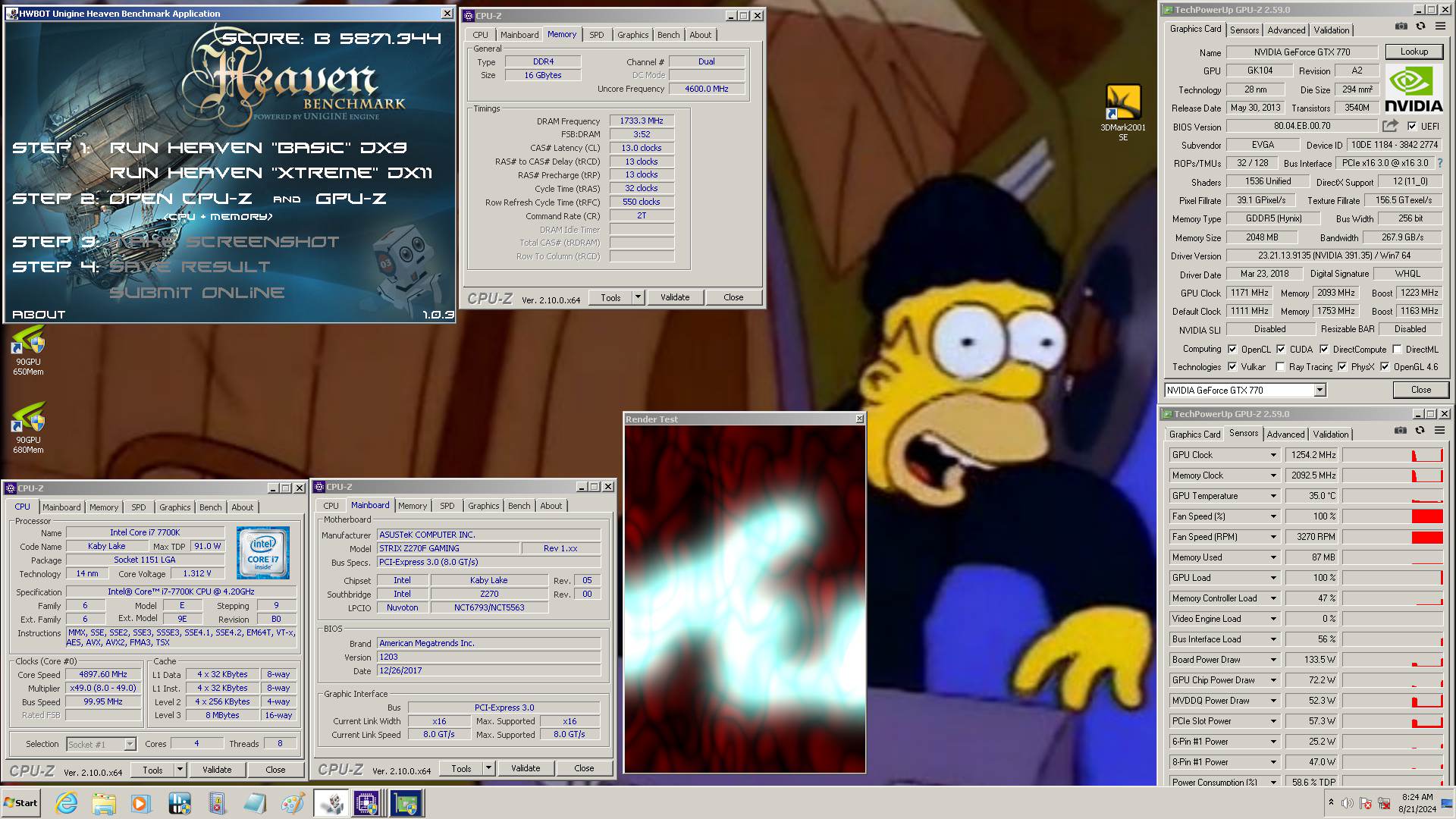Click the DRAM Frequency value 1733.3 MHz

(x=642, y=121)
